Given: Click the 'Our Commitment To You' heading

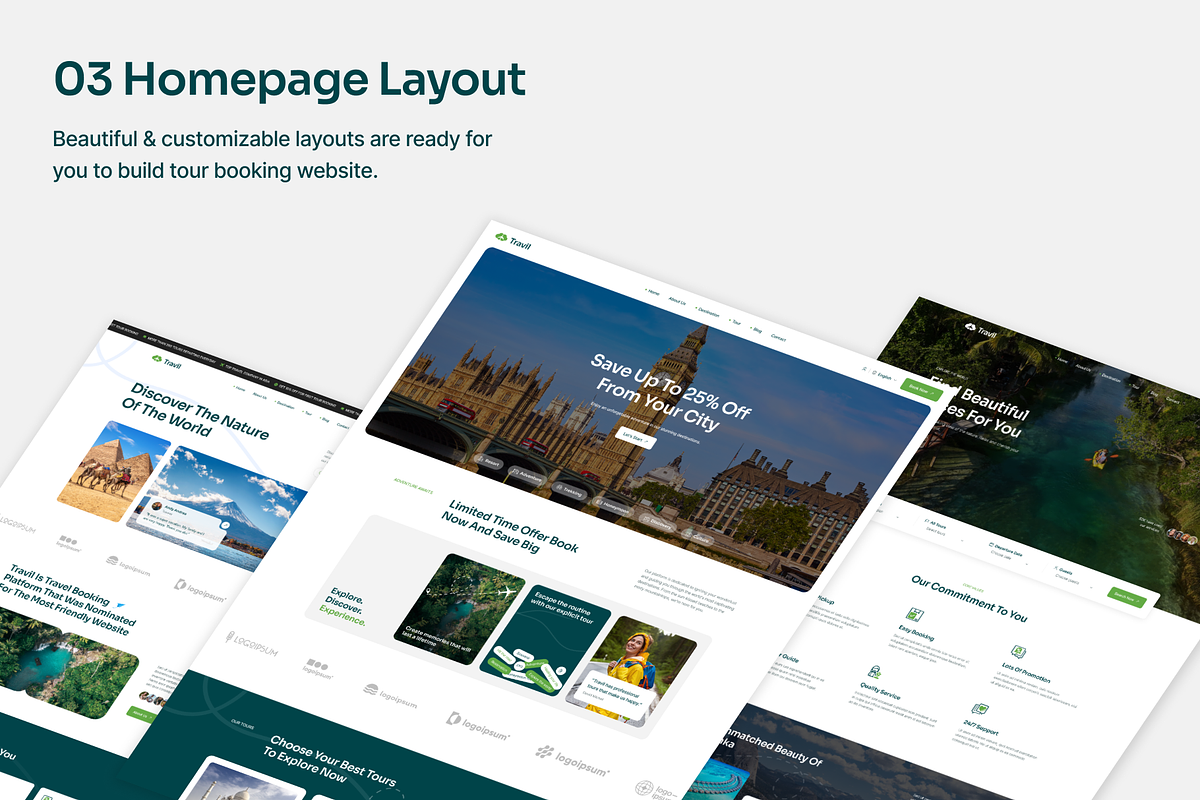Looking at the screenshot, I should pos(968,598).
